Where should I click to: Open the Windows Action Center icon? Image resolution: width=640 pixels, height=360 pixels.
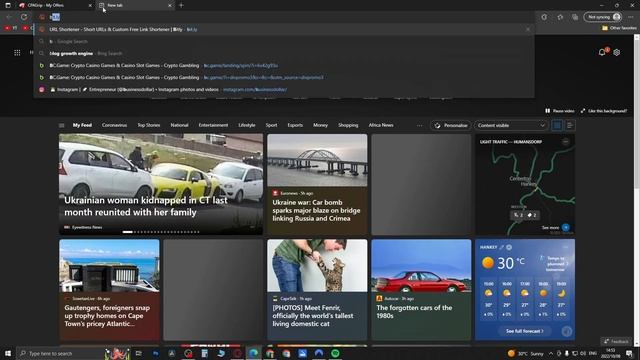tap(629, 353)
